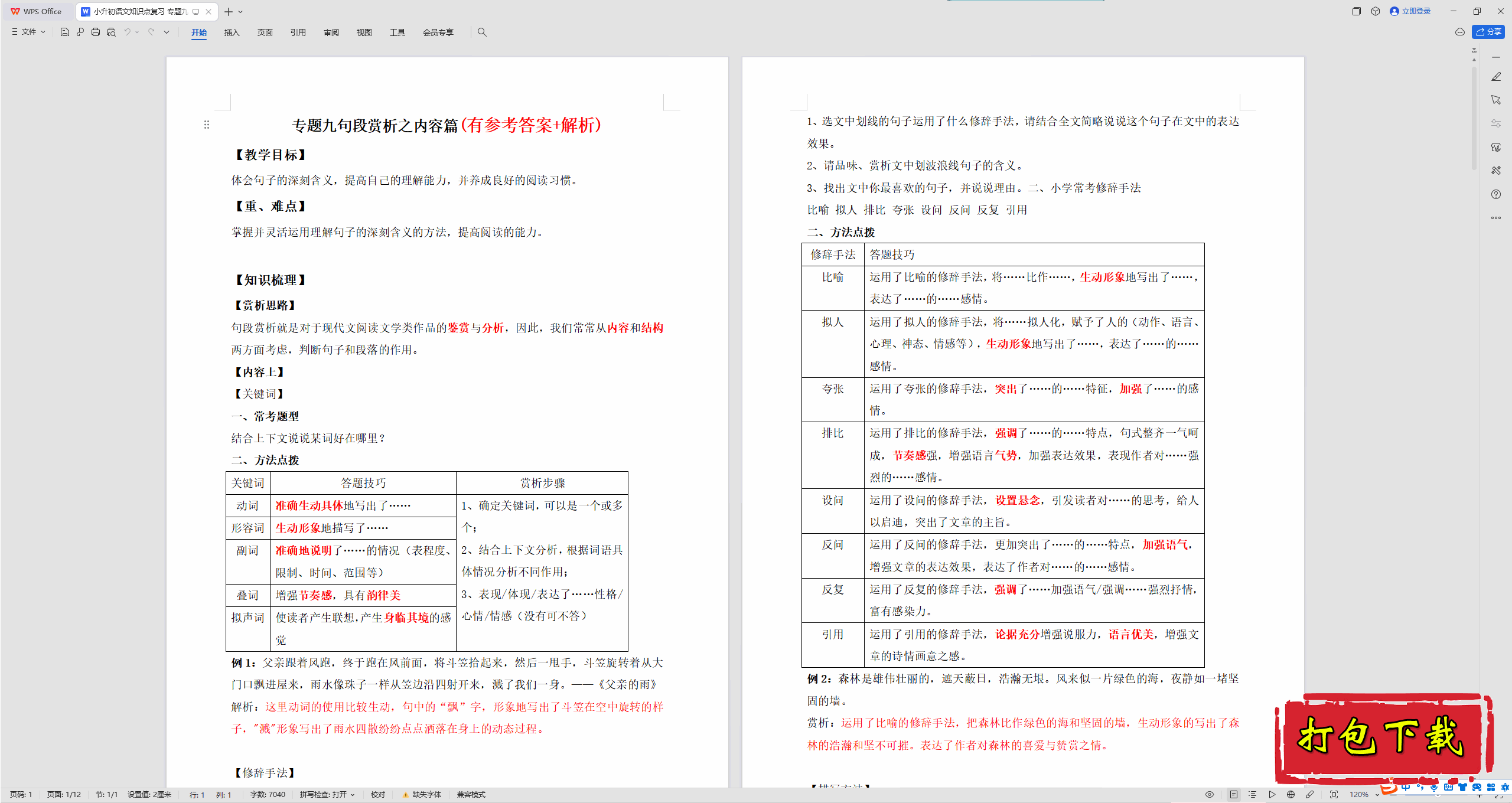Click the fit-page focus icon in status bar
Image resolution: width=1512 pixels, height=803 pixels.
(x=1334, y=795)
